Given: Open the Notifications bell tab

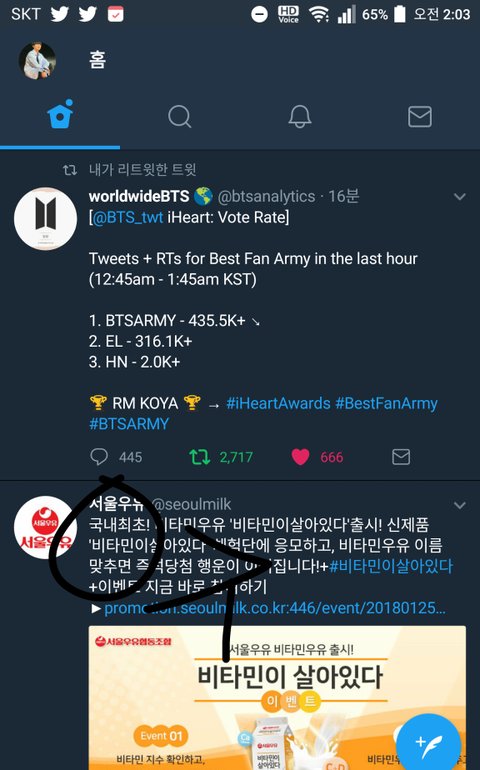Looking at the screenshot, I should (300, 116).
